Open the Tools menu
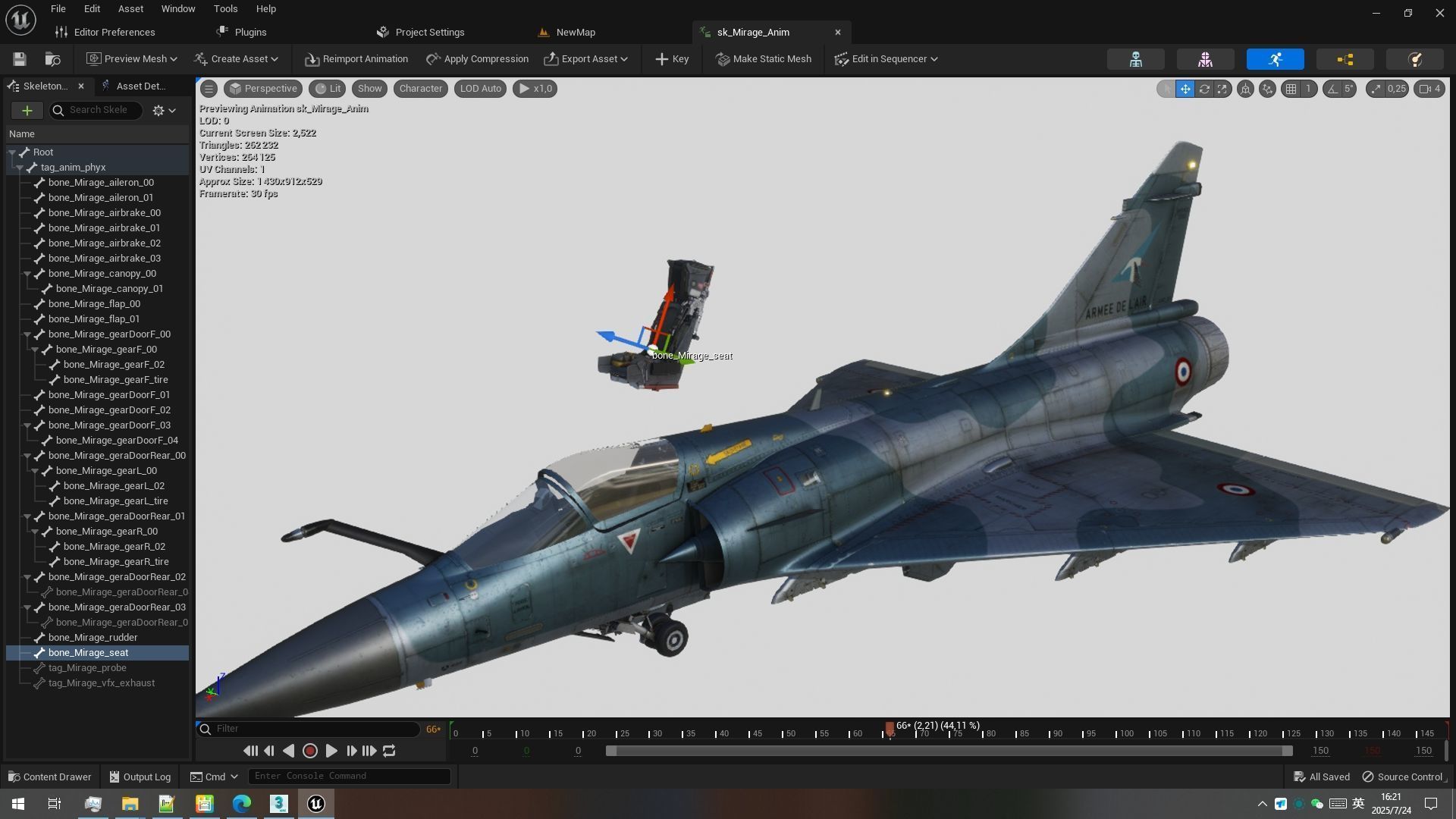Image resolution: width=1456 pixels, height=819 pixels. (x=225, y=9)
